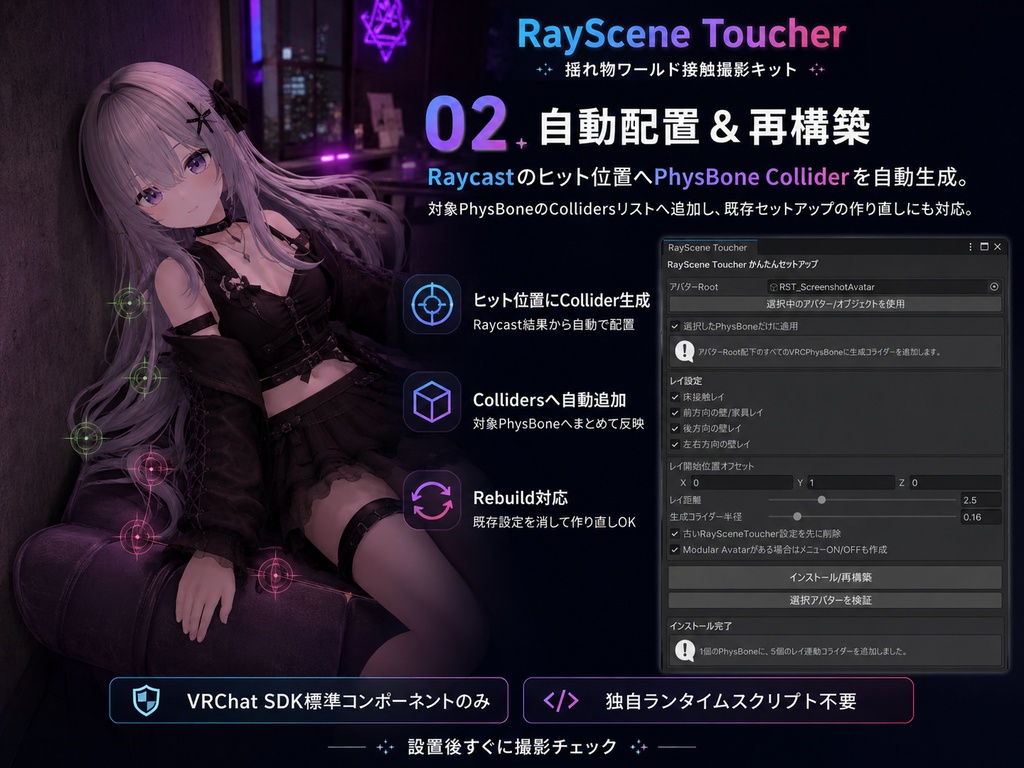Click the GameObject icon before RST_ScreenshotAvatar

pyautogui.click(x=773, y=287)
